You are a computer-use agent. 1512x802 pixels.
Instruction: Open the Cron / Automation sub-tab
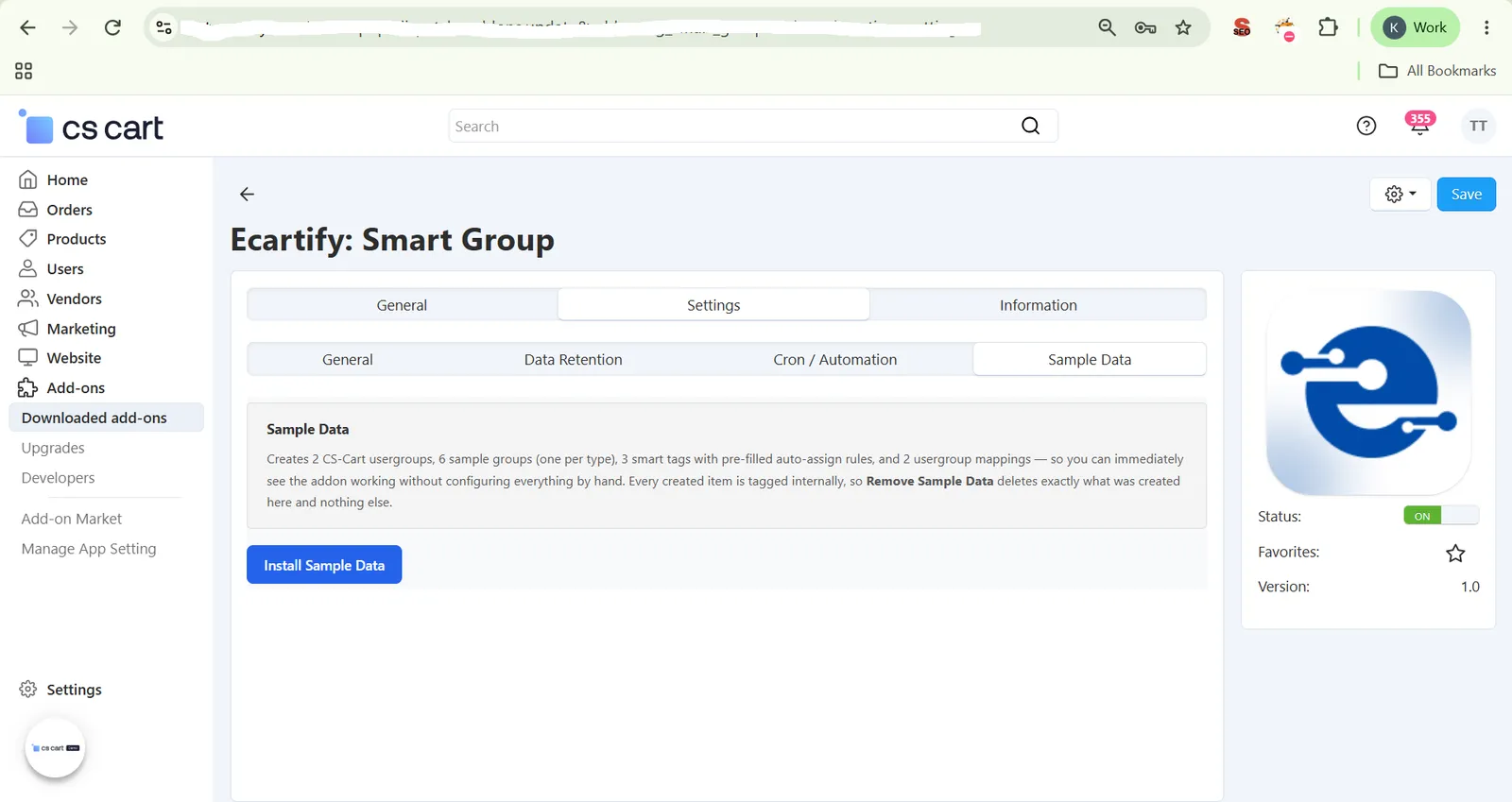(x=835, y=360)
